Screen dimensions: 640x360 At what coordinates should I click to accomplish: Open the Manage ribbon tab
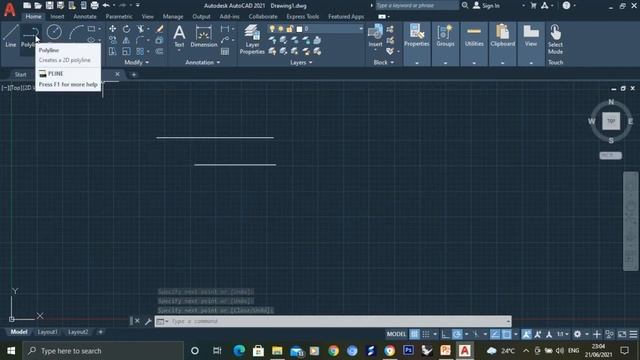(173, 17)
